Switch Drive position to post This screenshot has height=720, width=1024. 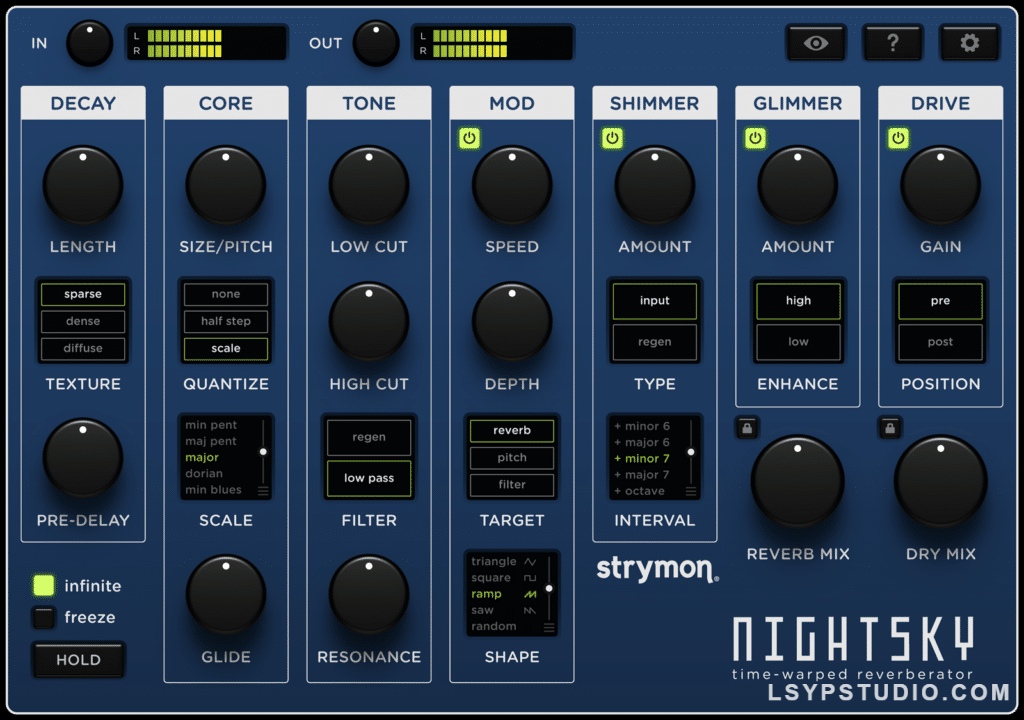pyautogui.click(x=939, y=342)
